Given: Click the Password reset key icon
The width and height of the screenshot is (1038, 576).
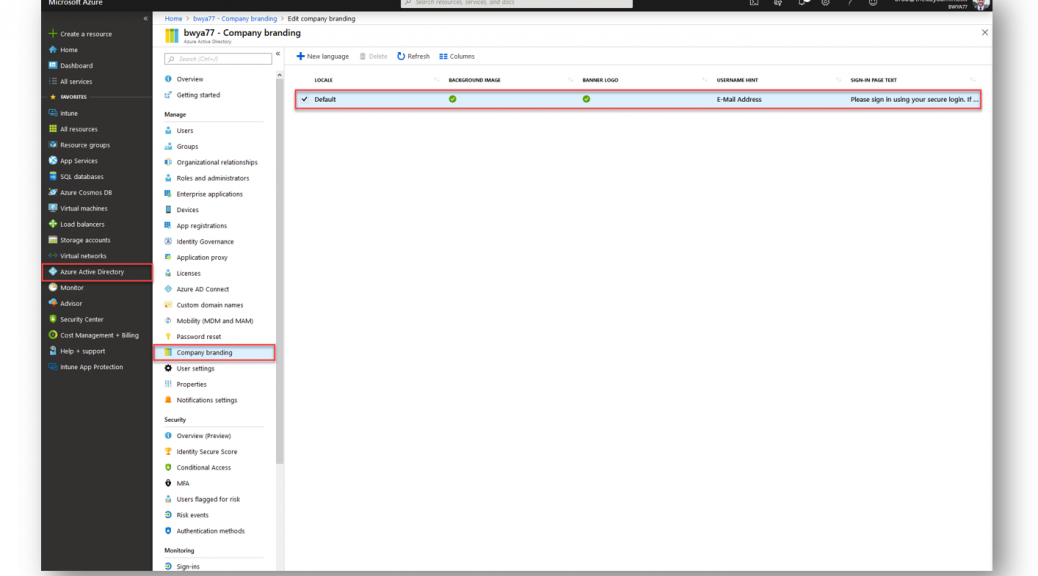Looking at the screenshot, I should pyautogui.click(x=168, y=336).
